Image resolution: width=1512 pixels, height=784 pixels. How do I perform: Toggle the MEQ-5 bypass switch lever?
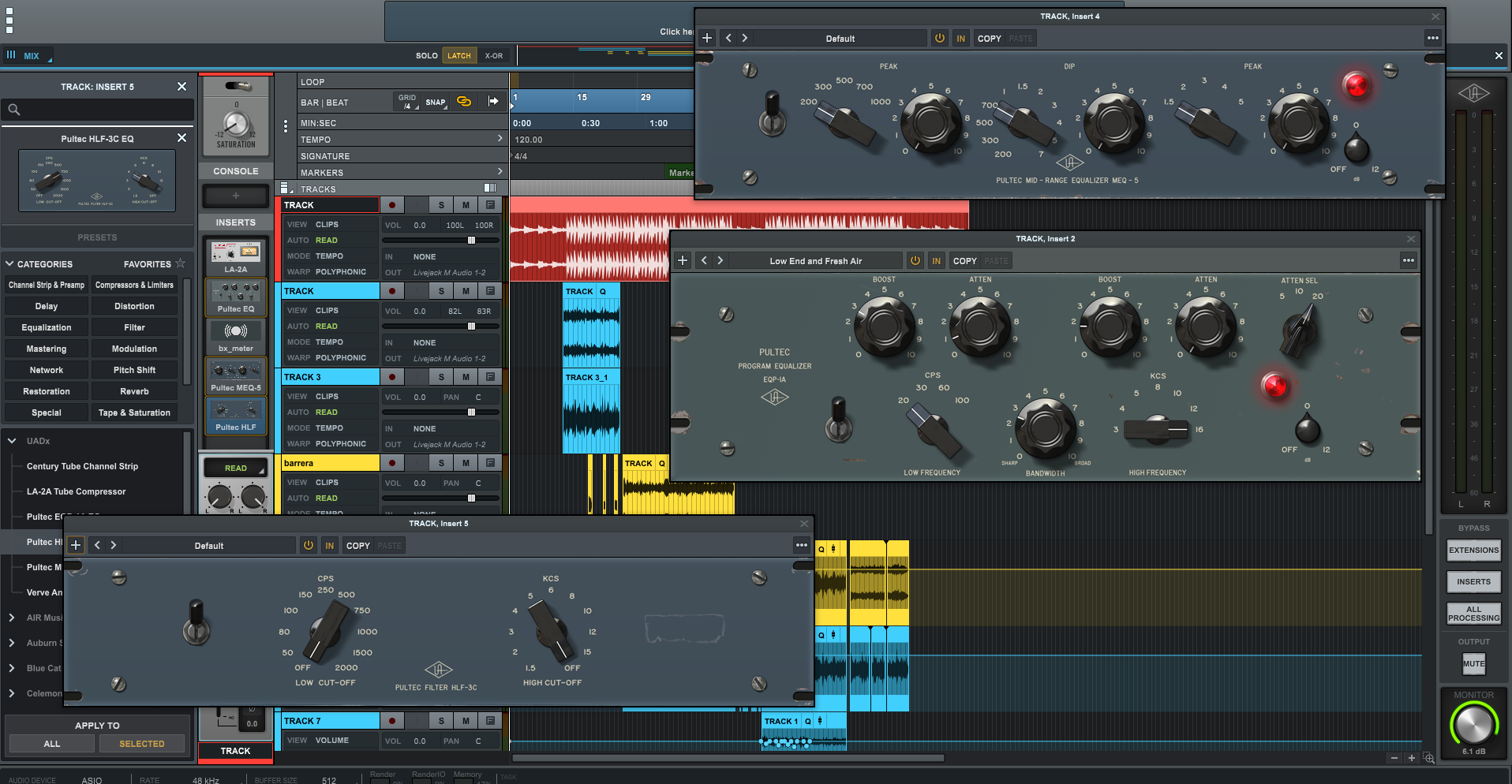click(x=772, y=114)
